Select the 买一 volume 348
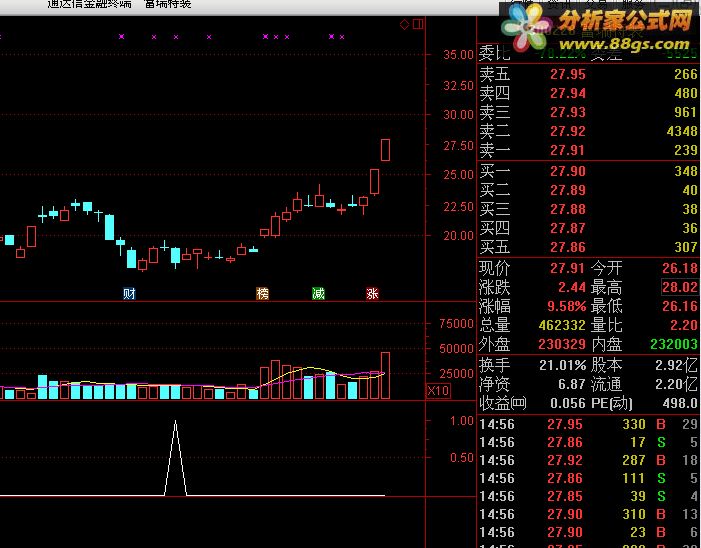 [685, 171]
